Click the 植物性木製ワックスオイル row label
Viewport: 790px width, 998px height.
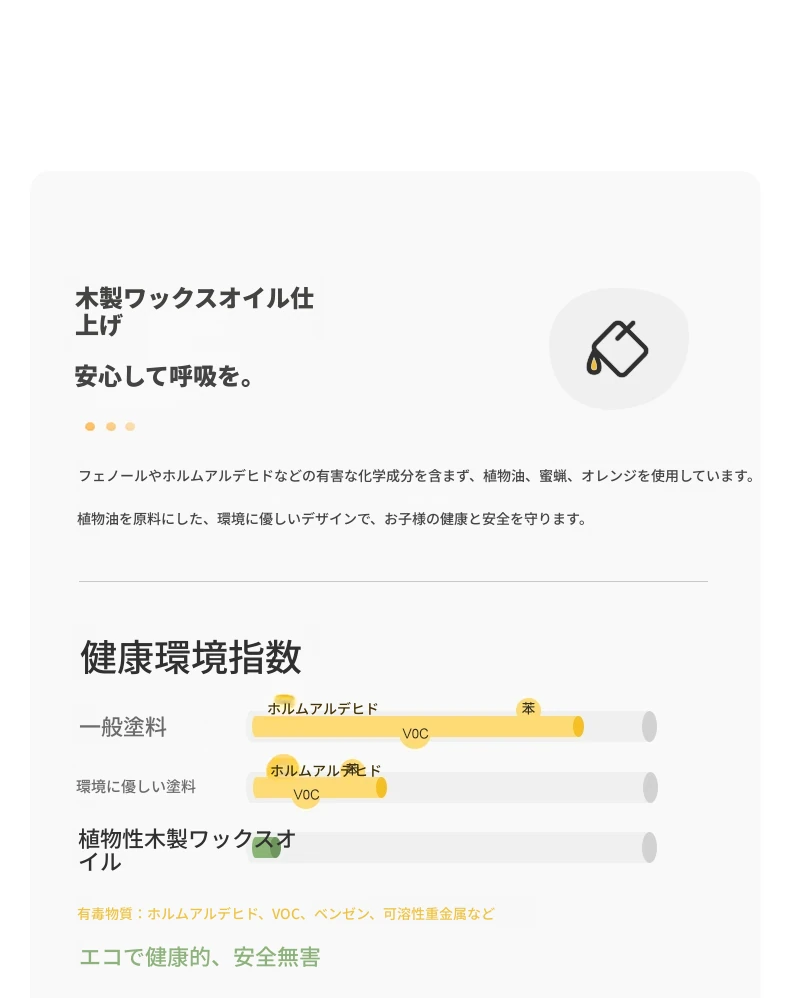187,850
